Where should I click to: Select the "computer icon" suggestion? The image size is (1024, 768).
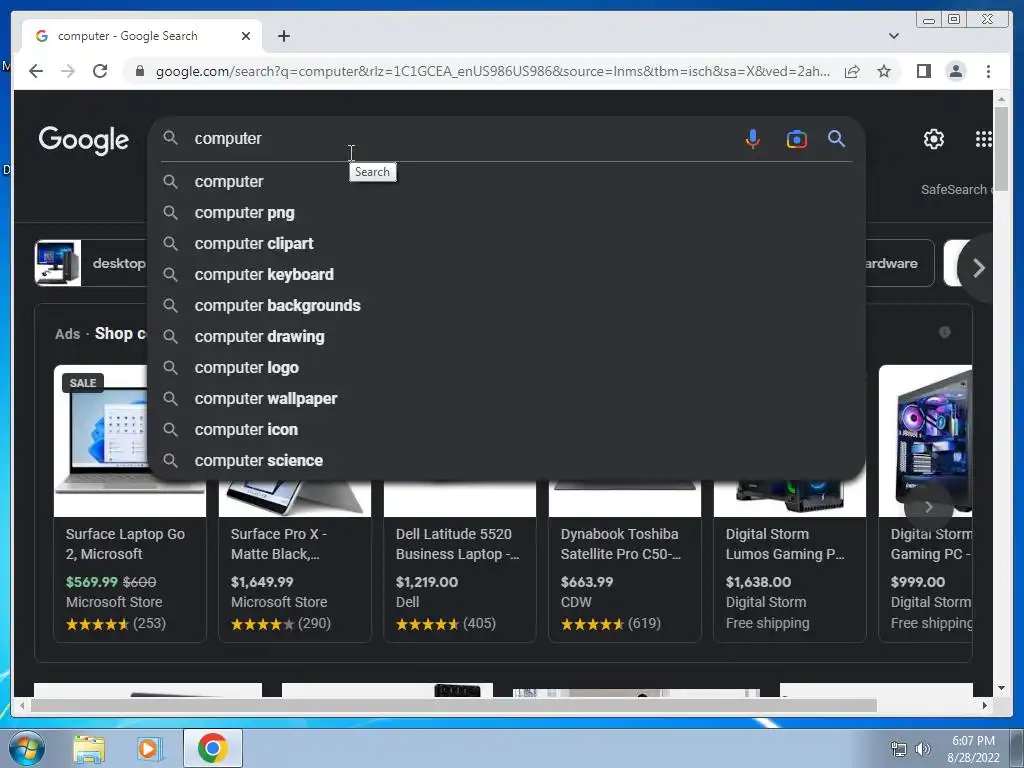pos(507,430)
